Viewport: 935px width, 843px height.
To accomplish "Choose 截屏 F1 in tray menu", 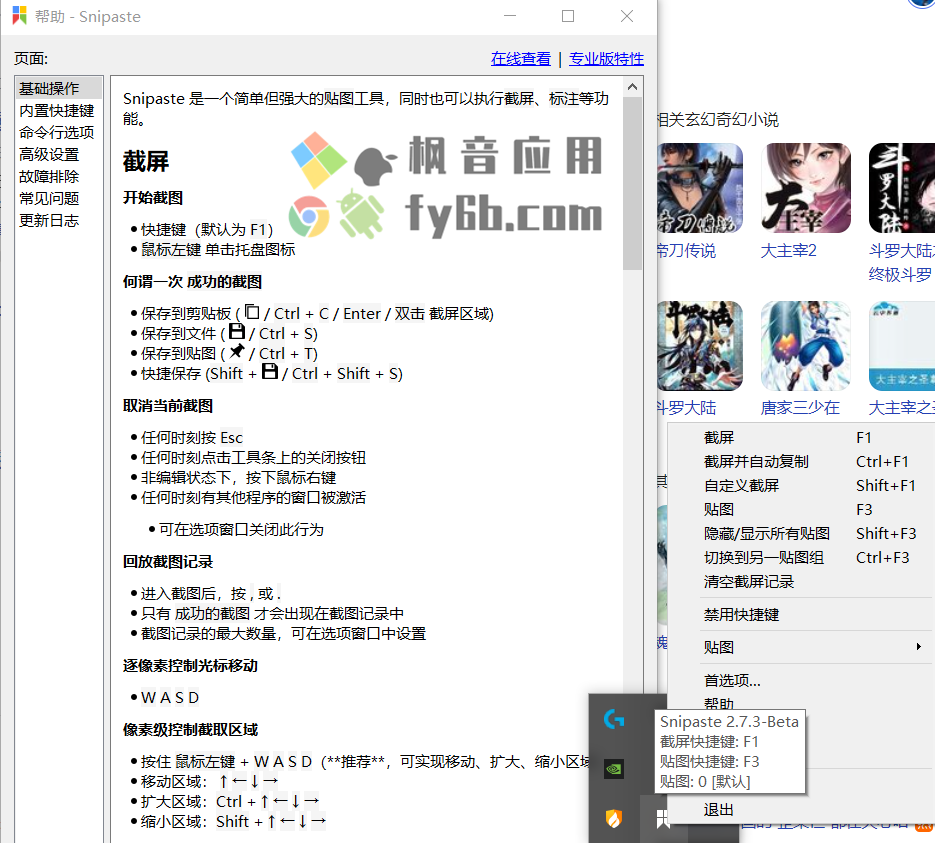I will point(799,438).
